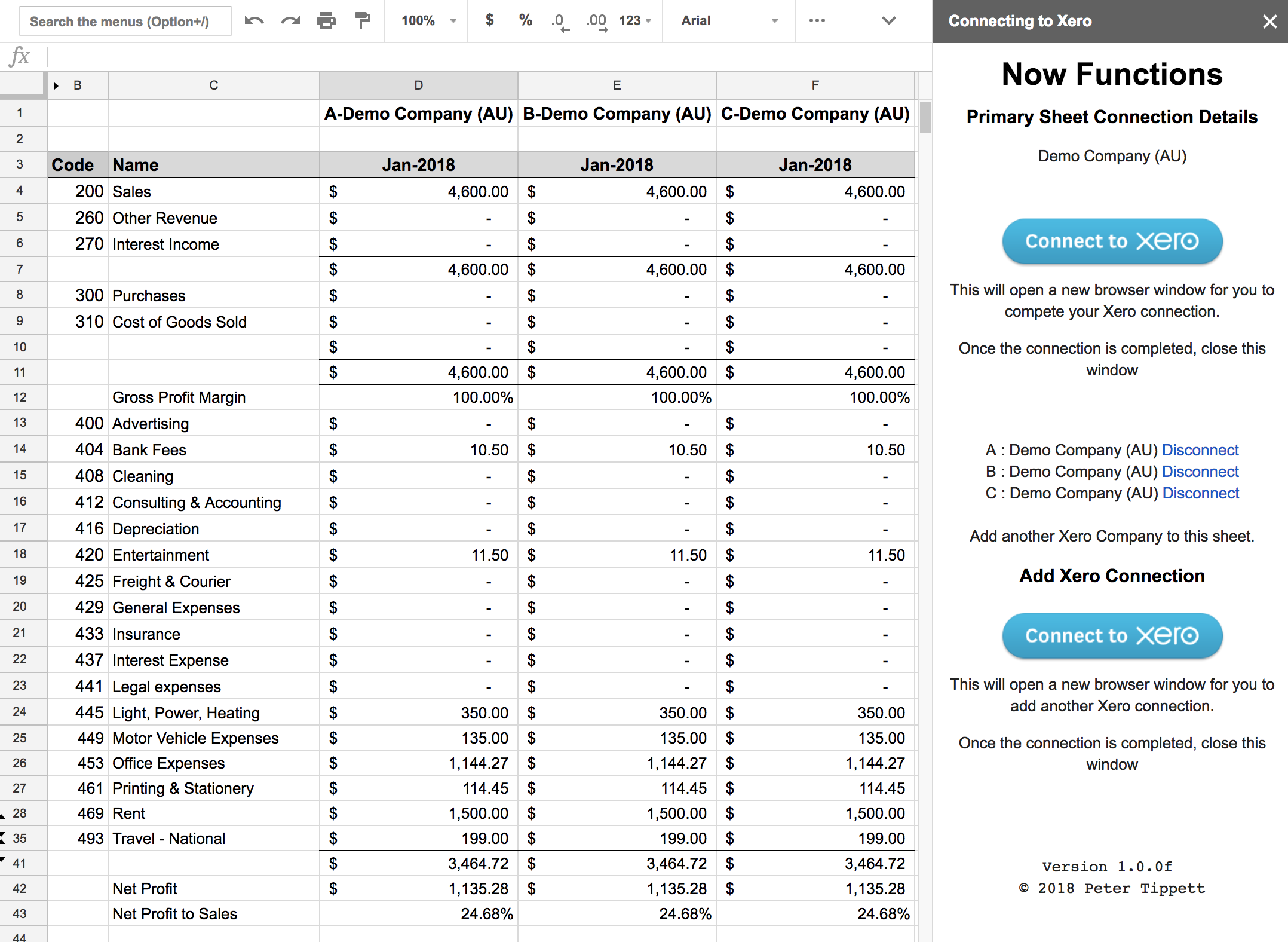The width and height of the screenshot is (1288, 942).
Task: Open the three-dots more toolbar options
Action: pyautogui.click(x=817, y=21)
